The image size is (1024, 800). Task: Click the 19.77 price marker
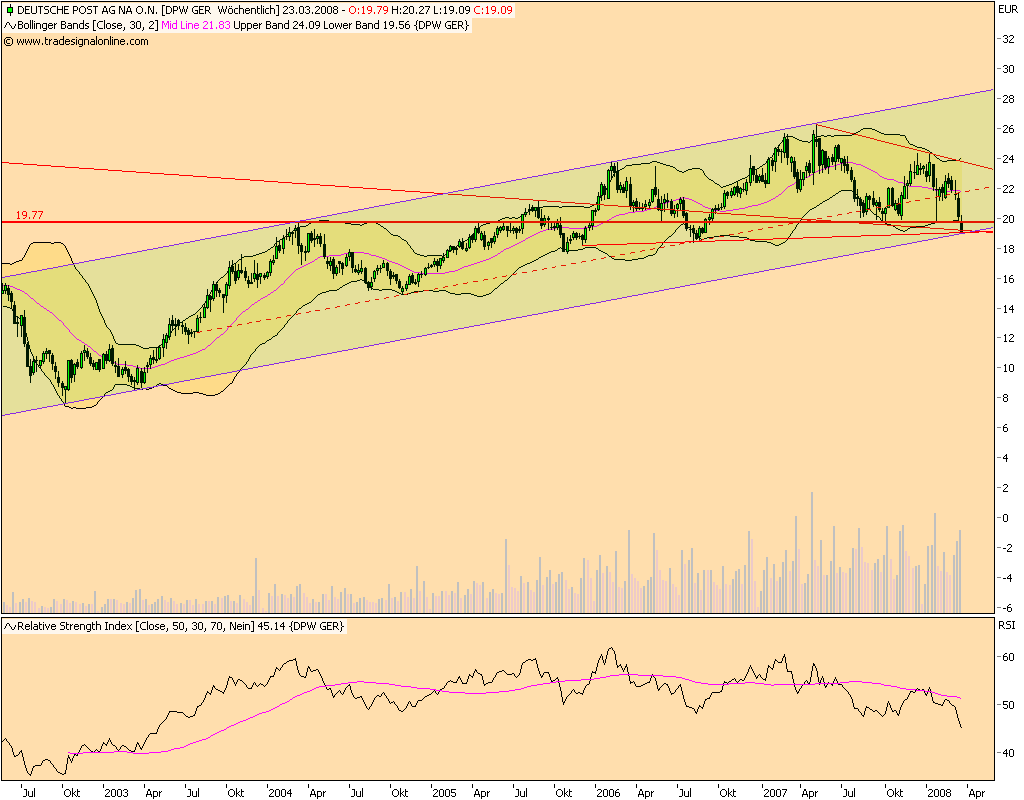pyautogui.click(x=28, y=213)
